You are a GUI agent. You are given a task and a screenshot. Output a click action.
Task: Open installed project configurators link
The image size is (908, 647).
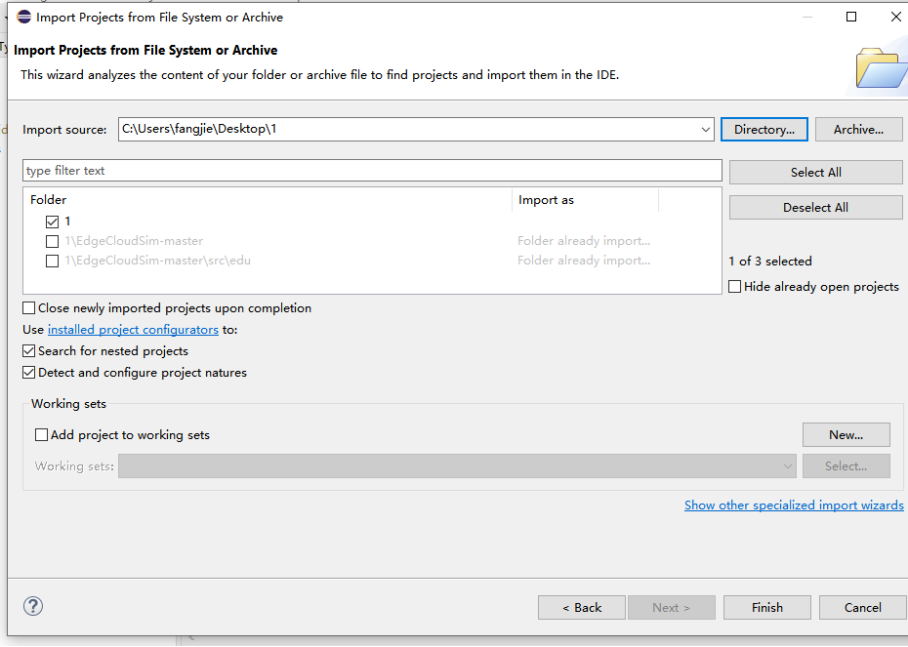tap(133, 330)
